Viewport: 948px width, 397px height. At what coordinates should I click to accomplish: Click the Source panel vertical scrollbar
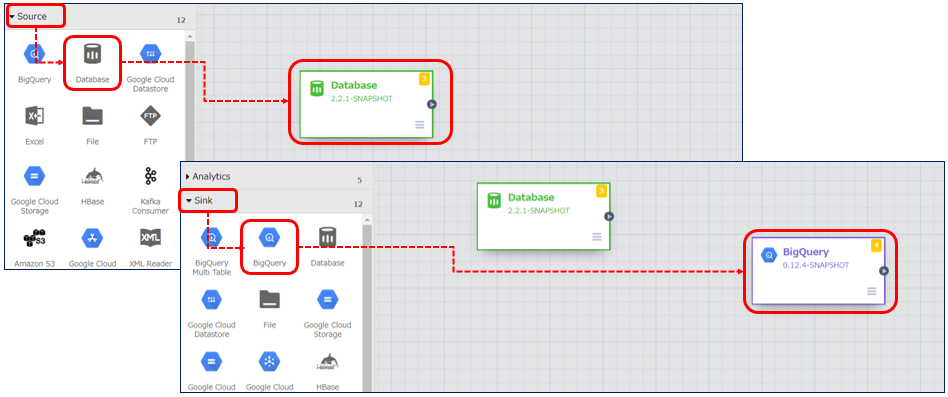(x=190, y=151)
